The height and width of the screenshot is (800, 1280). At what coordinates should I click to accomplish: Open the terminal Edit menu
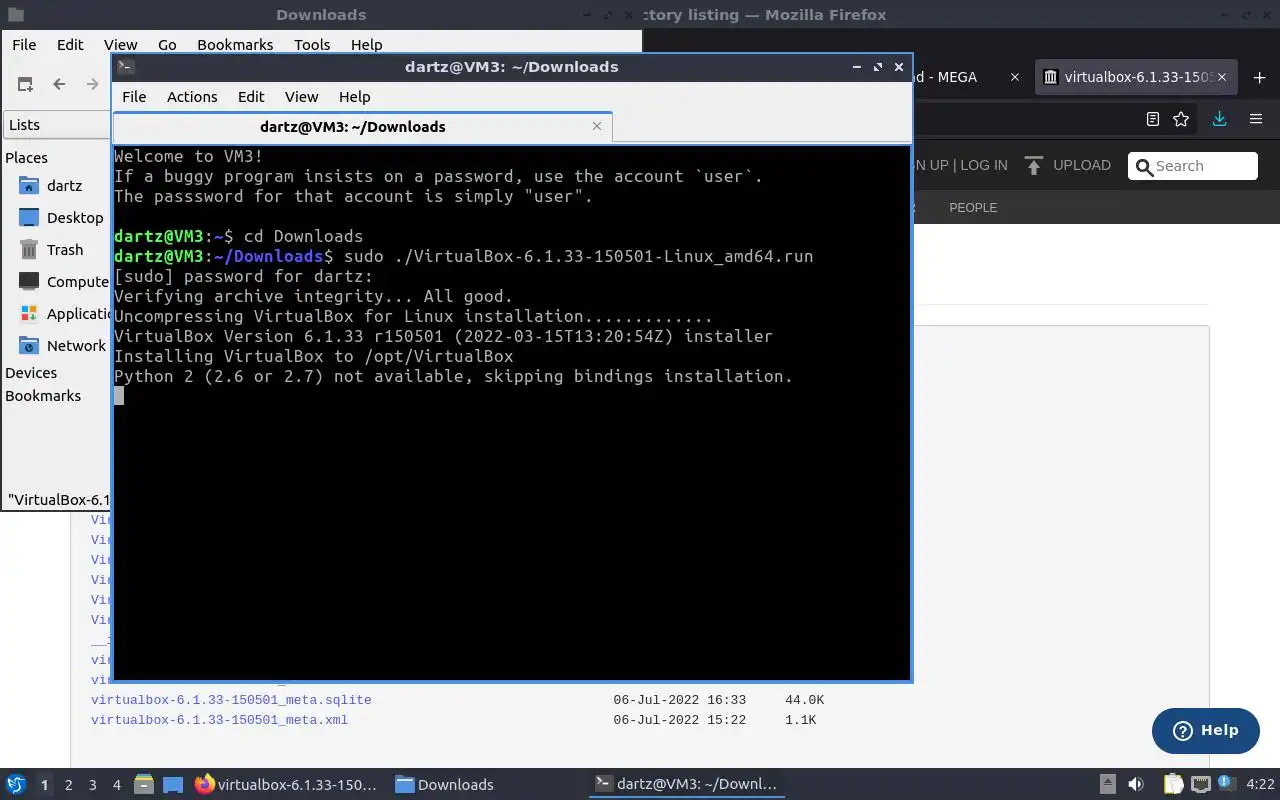pyautogui.click(x=251, y=97)
